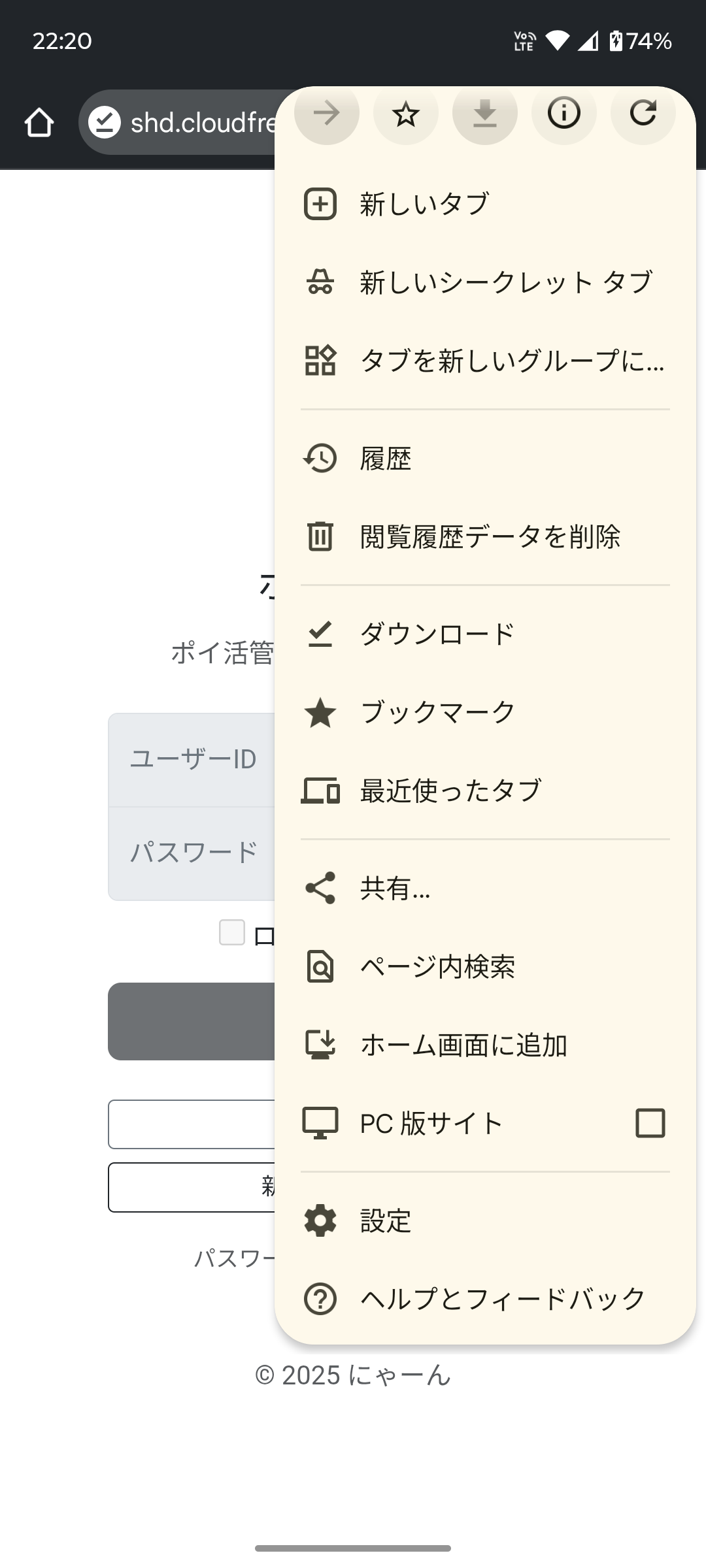The width and height of the screenshot is (706, 1568).
Task: Tap the battery indicator showing 74%
Action: pos(643,41)
